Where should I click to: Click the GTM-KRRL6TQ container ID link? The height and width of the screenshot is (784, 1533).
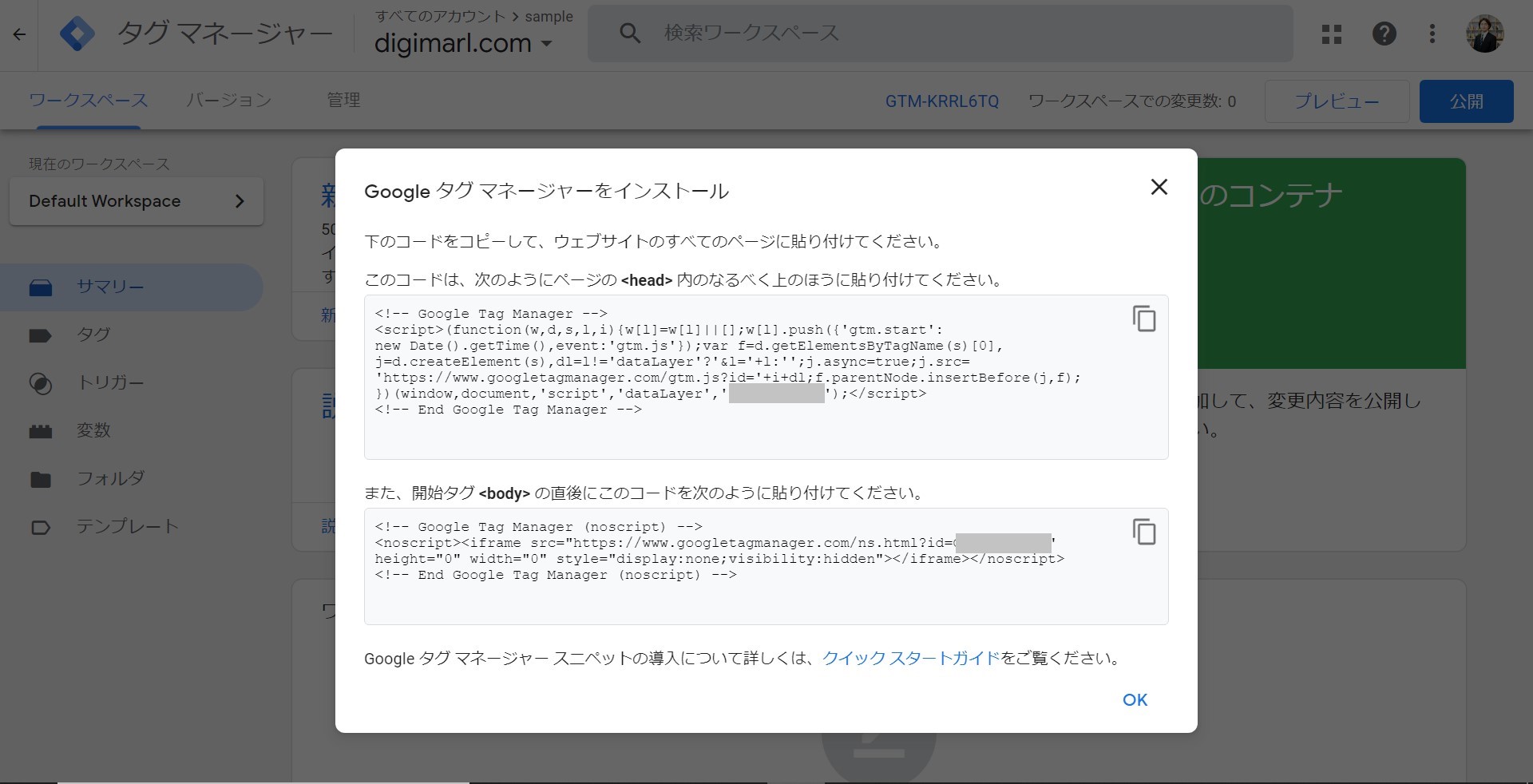tap(942, 101)
